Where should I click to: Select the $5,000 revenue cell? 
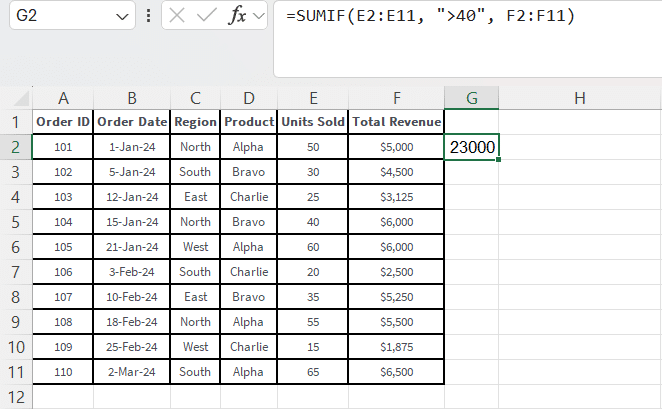396,147
